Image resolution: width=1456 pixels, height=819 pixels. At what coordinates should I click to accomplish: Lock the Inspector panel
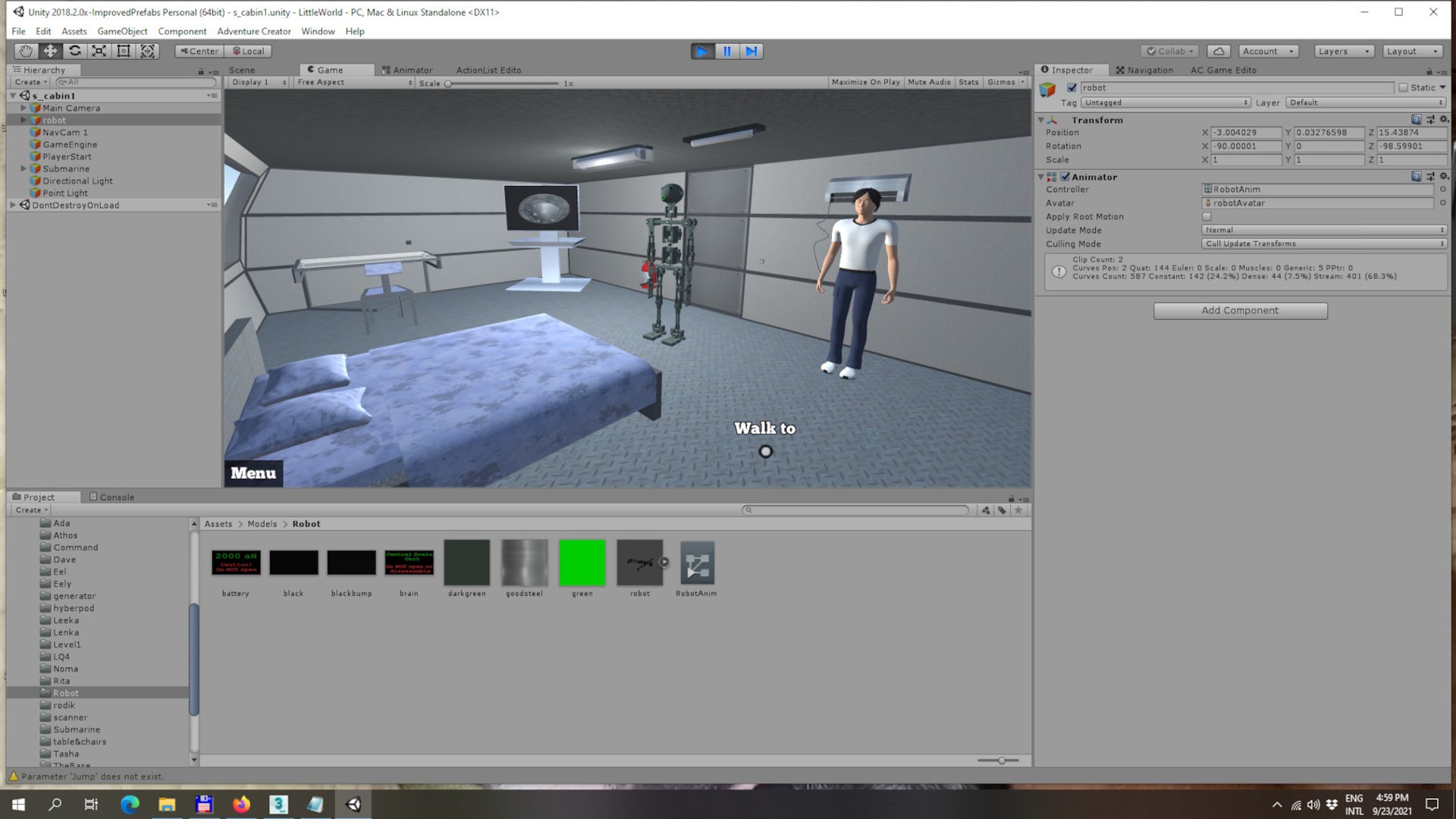[1429, 71]
